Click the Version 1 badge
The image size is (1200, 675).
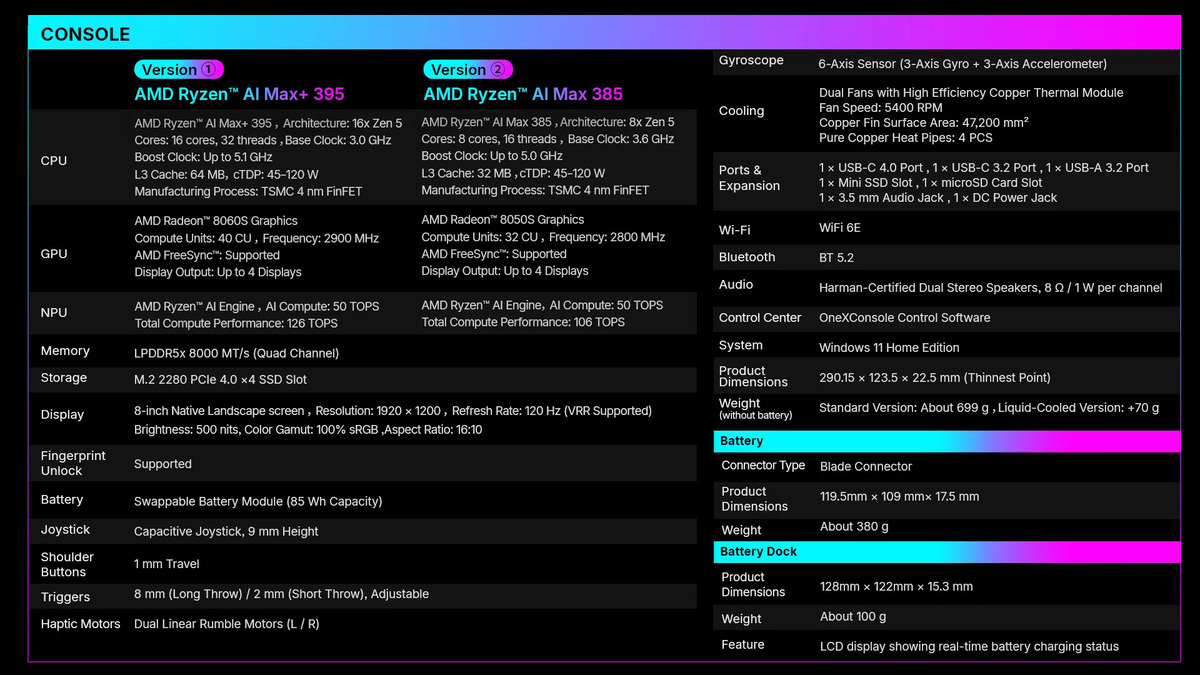(x=179, y=70)
